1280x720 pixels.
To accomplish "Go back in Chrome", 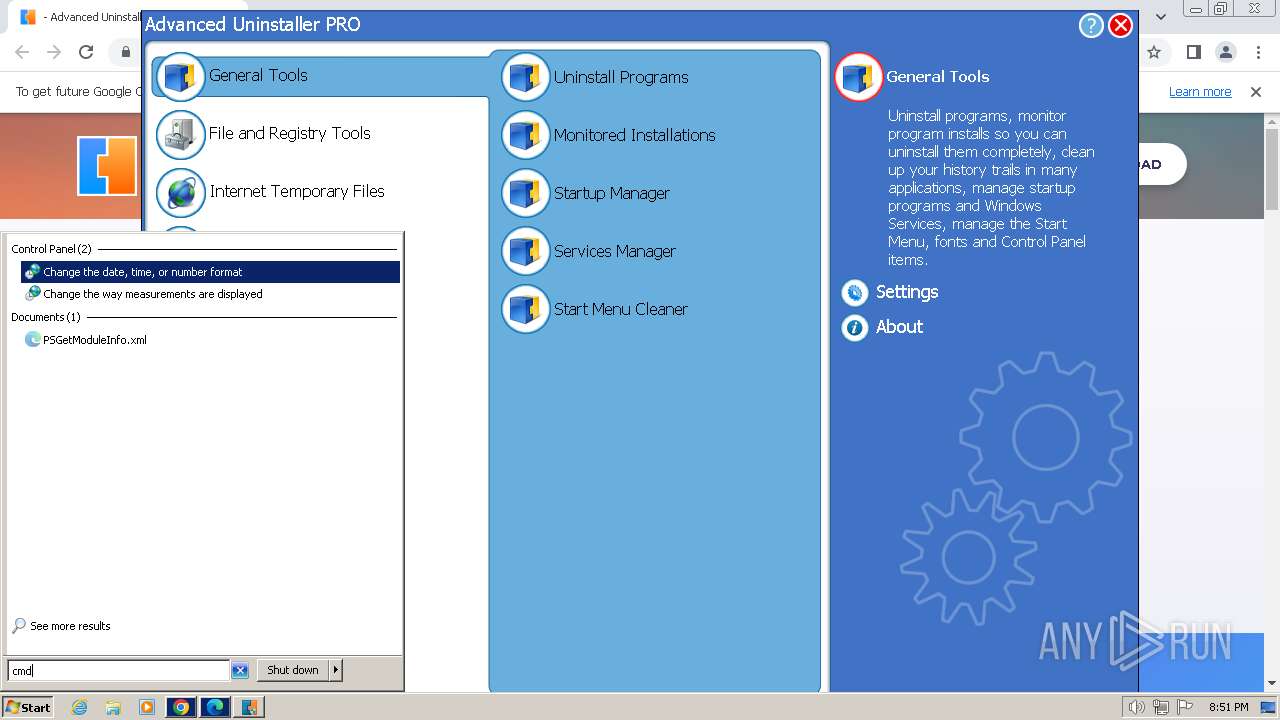I will pyautogui.click(x=22, y=52).
